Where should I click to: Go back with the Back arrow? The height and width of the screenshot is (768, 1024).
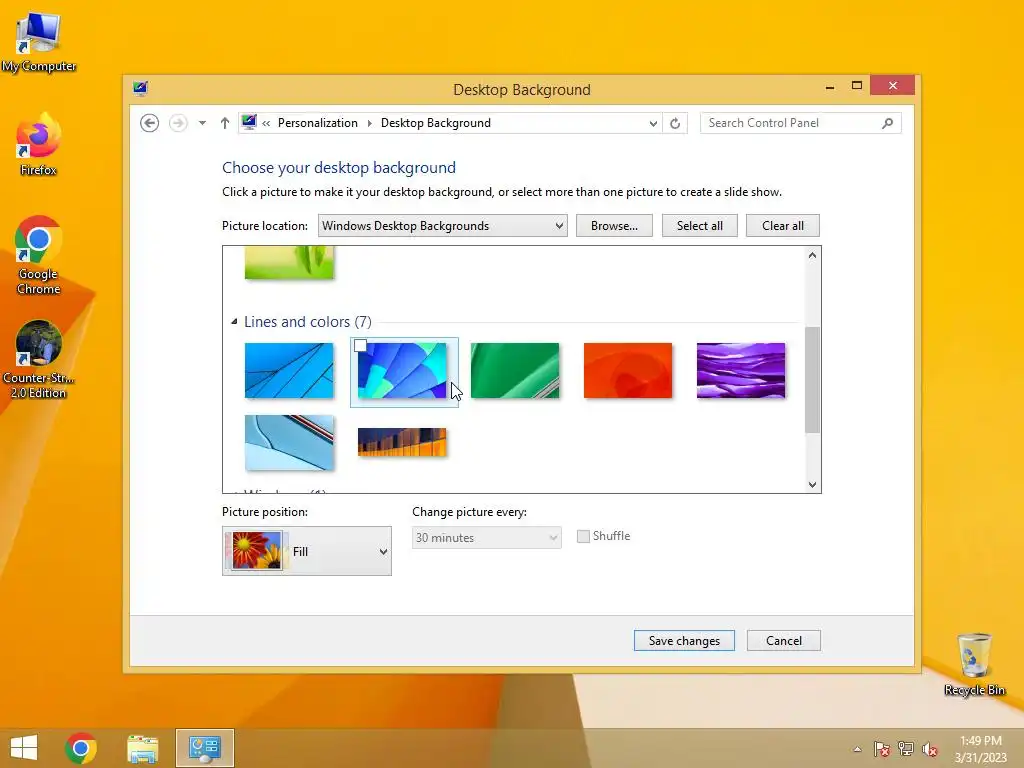click(150, 123)
